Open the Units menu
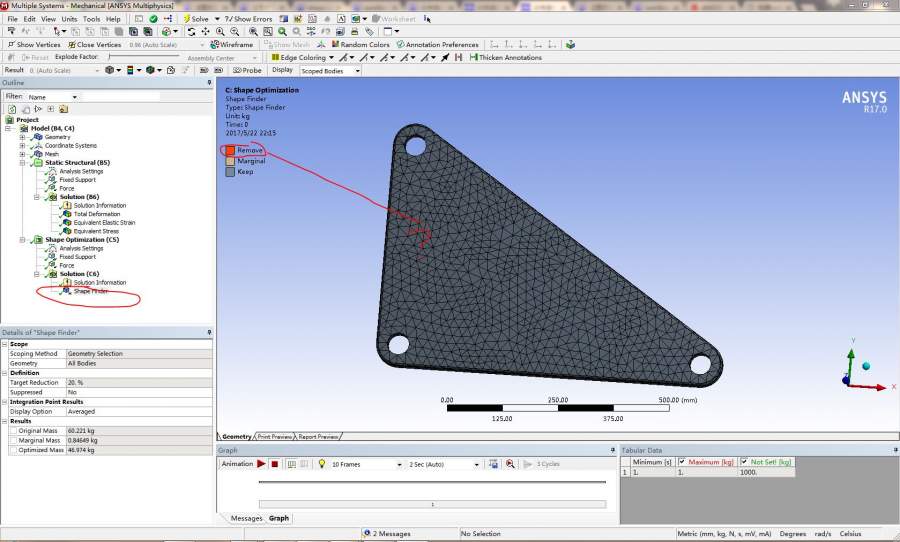Viewport: 900px width, 542px height. point(69,19)
